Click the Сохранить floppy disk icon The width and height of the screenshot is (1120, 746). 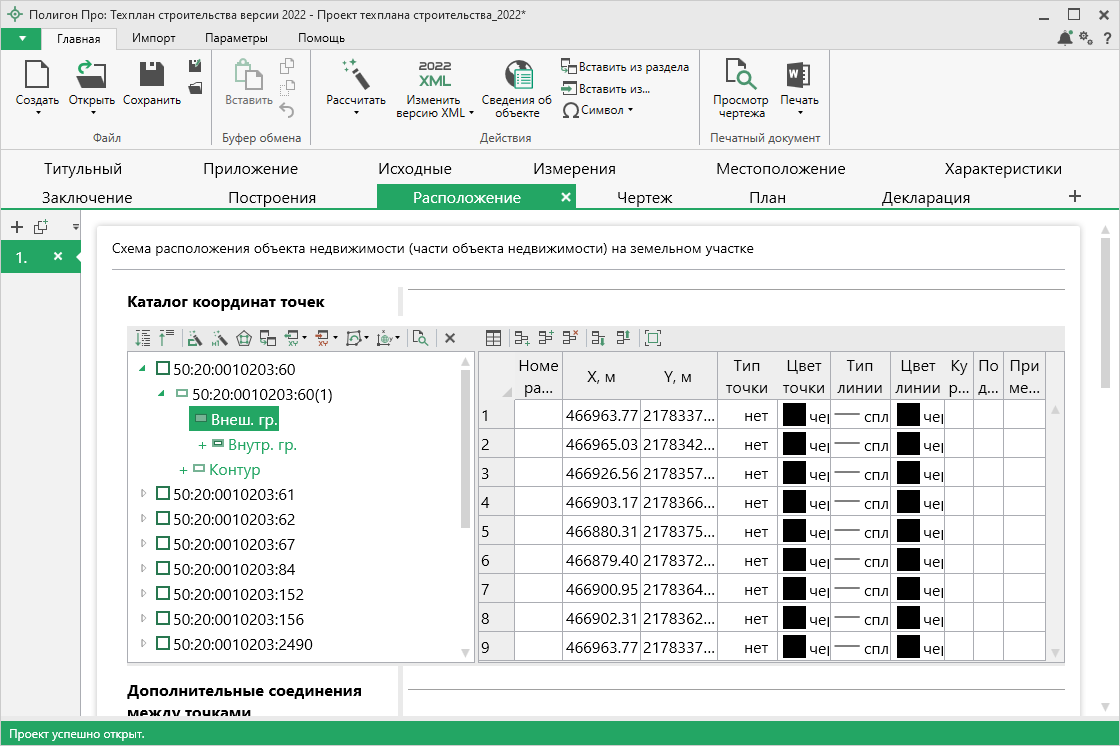point(152,75)
